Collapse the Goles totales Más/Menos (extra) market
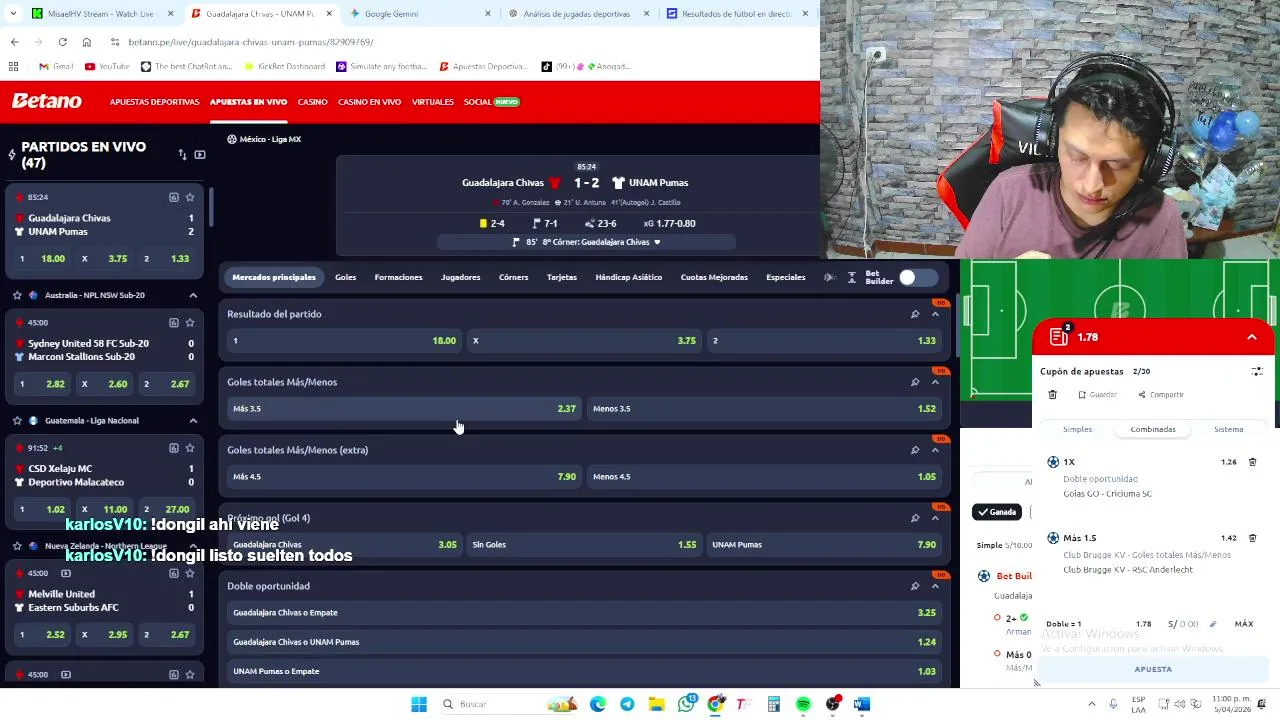 tap(935, 450)
